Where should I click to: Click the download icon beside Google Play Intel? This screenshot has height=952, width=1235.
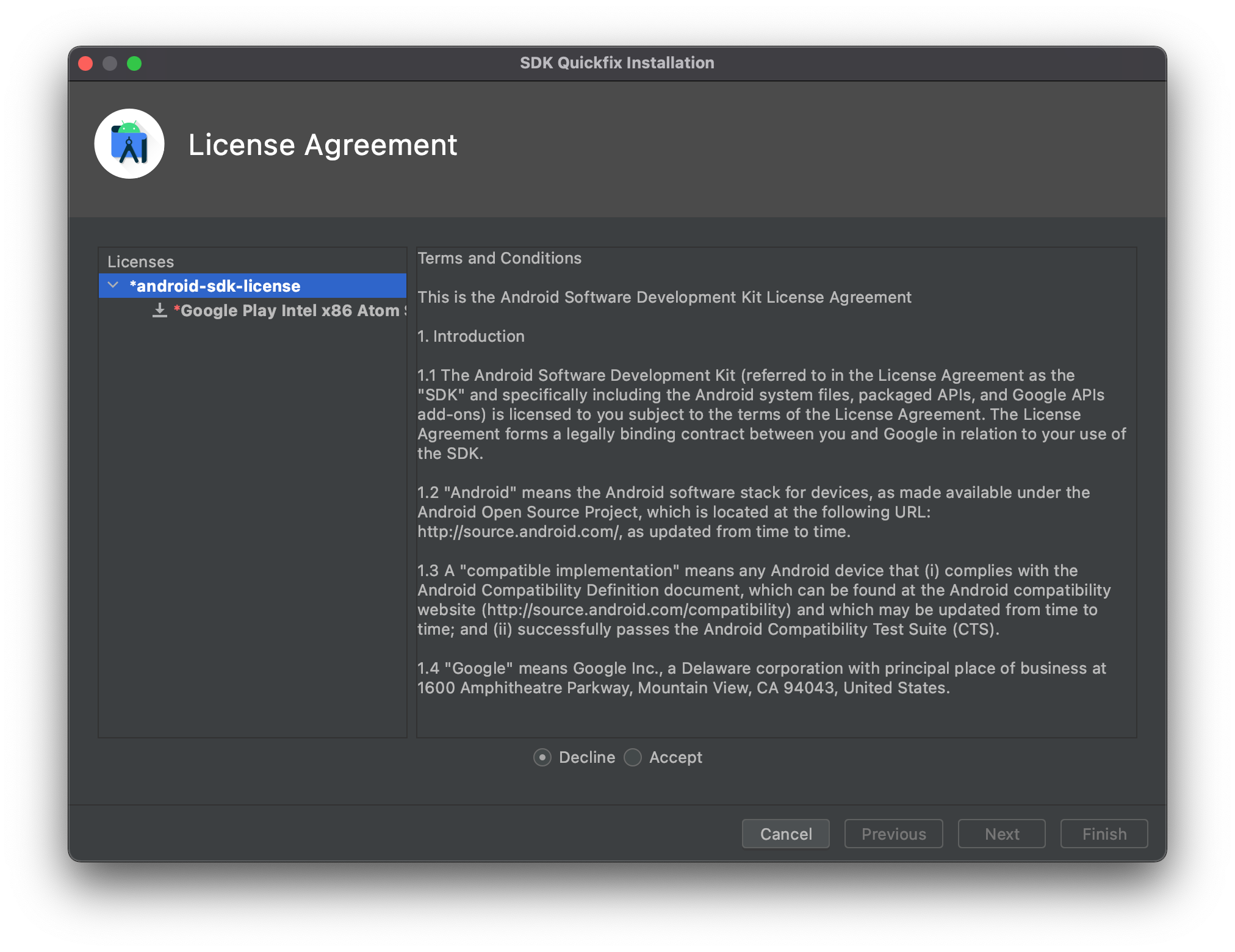[160, 310]
